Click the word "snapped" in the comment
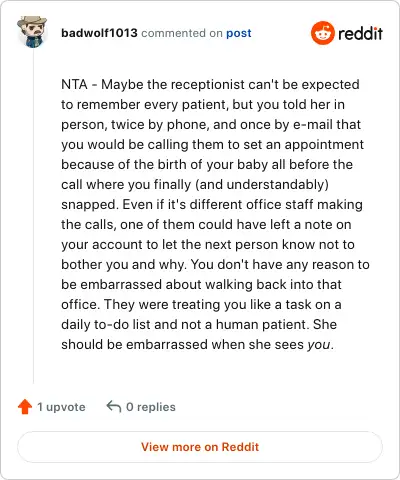This screenshot has height=480, width=400. 89,205
